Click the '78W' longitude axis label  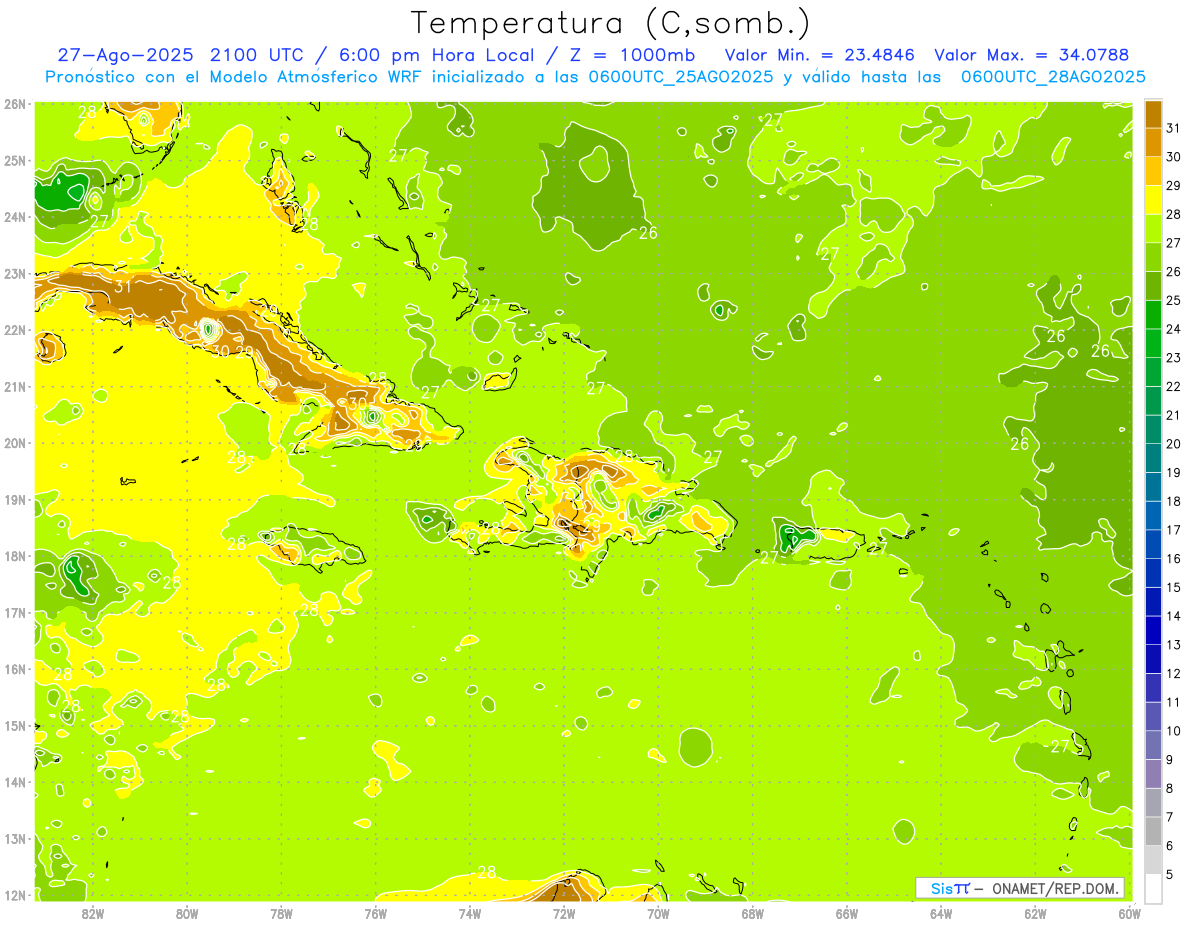click(x=281, y=913)
